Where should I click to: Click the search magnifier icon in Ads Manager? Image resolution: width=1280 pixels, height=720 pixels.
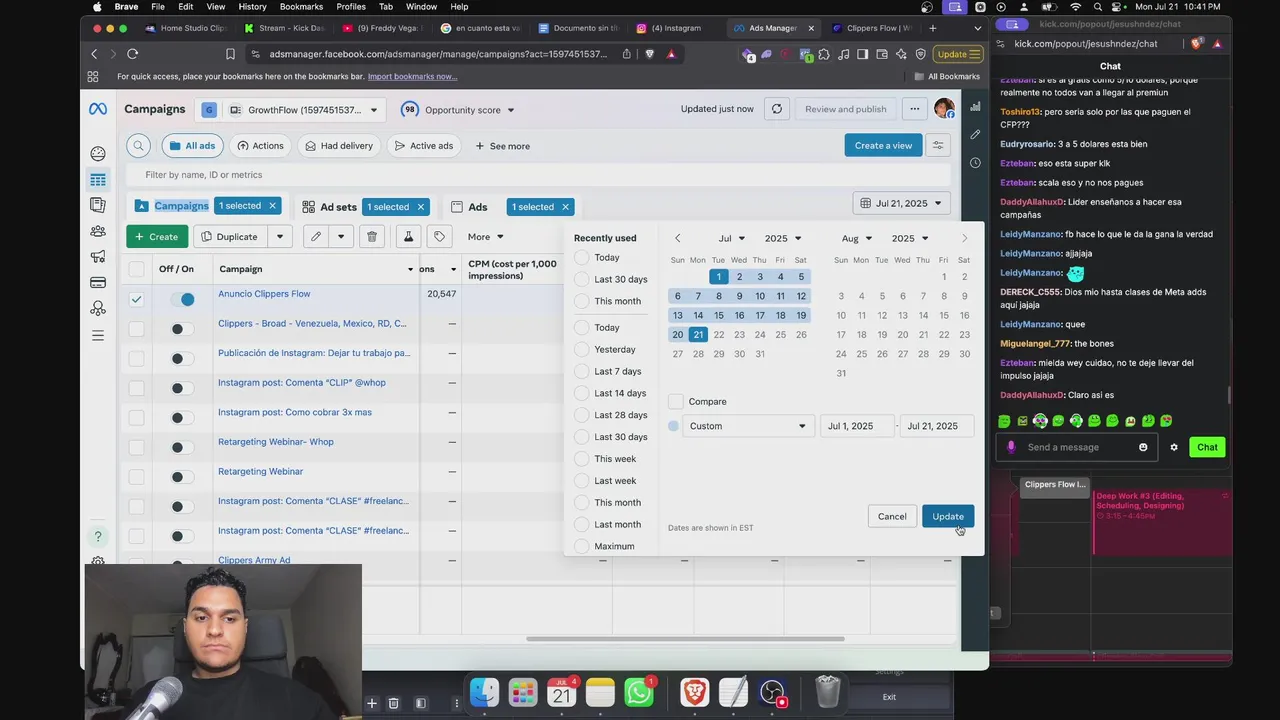click(139, 146)
